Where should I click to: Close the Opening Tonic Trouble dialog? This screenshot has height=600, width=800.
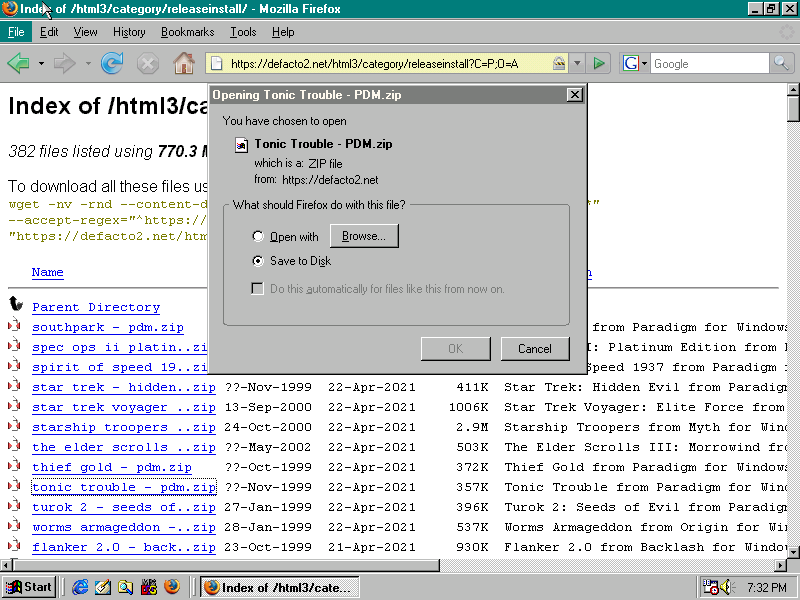tap(574, 94)
